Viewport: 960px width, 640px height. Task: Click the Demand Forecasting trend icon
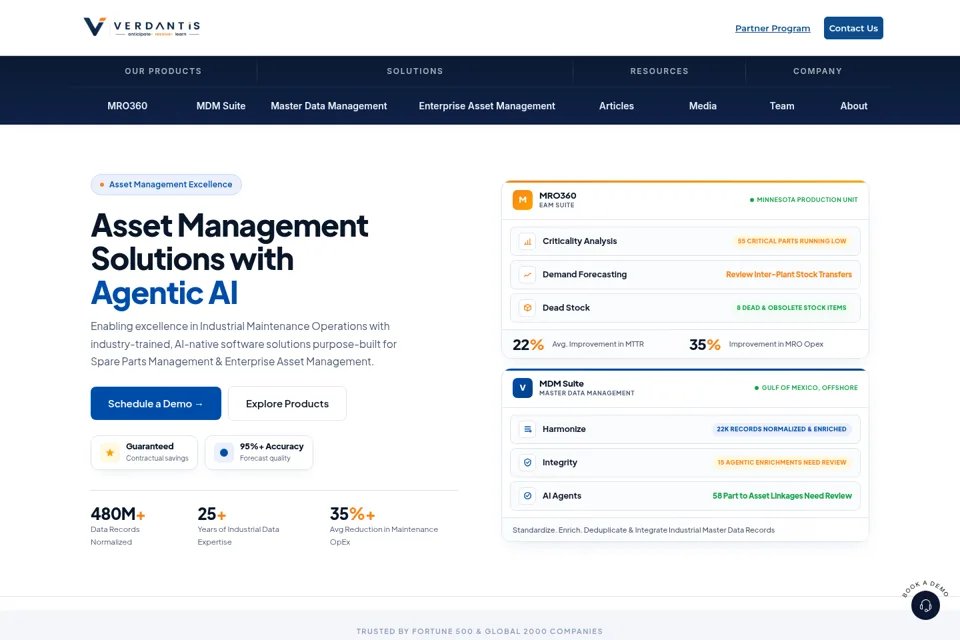[x=527, y=274]
